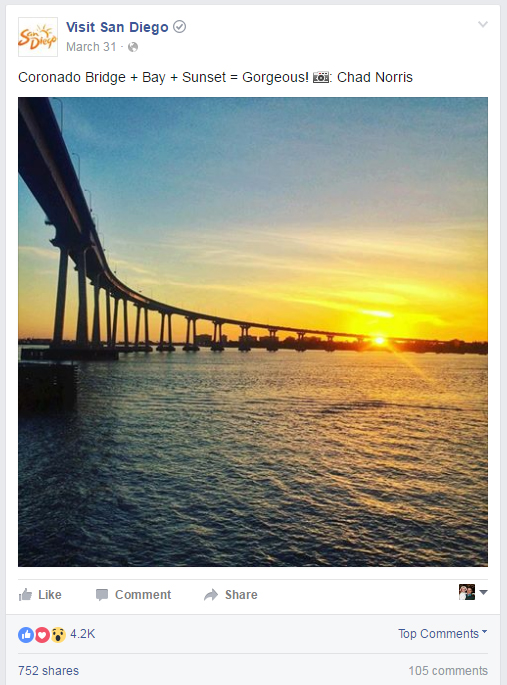The image size is (507, 685).
Task: Open the Visit San Diego page link
Action: (117, 27)
